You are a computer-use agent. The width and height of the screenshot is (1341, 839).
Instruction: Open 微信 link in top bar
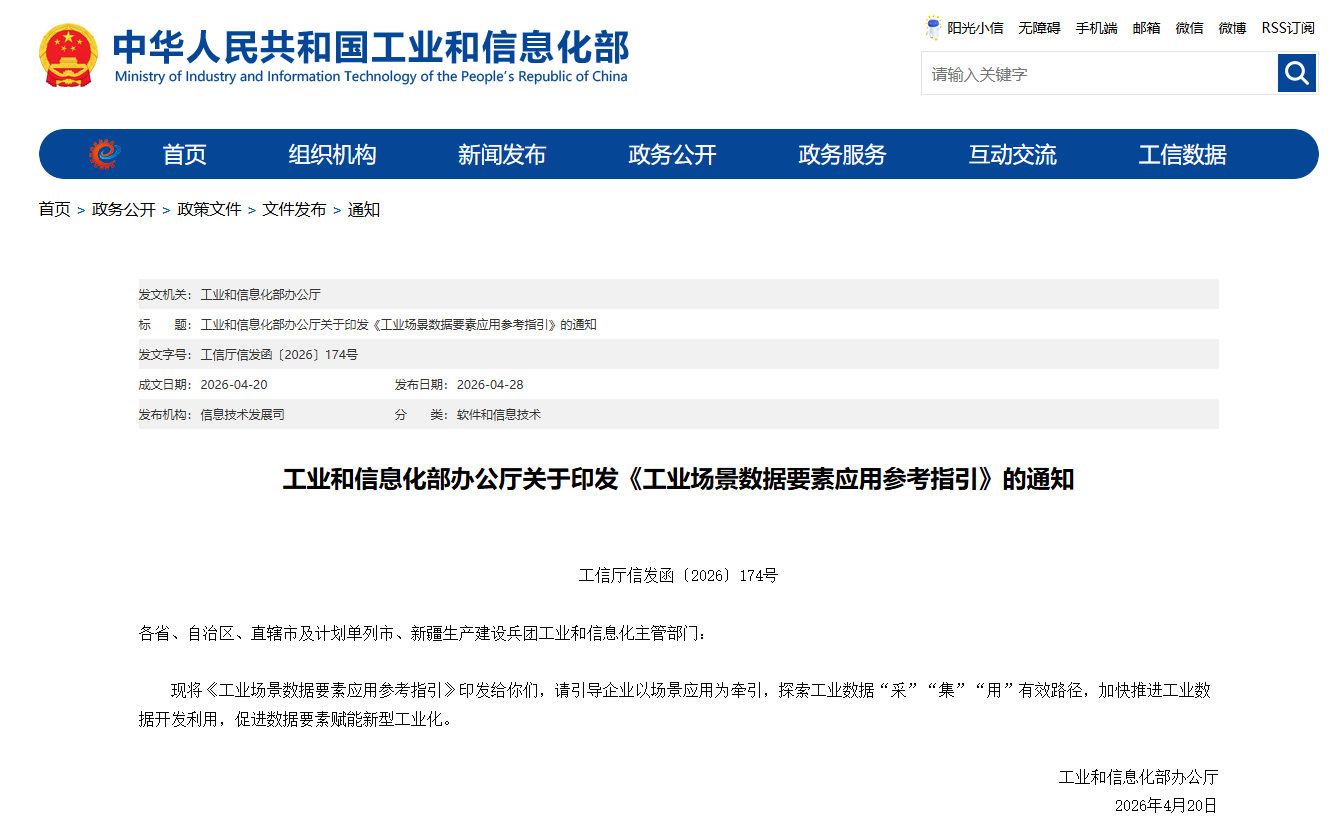point(1189,28)
